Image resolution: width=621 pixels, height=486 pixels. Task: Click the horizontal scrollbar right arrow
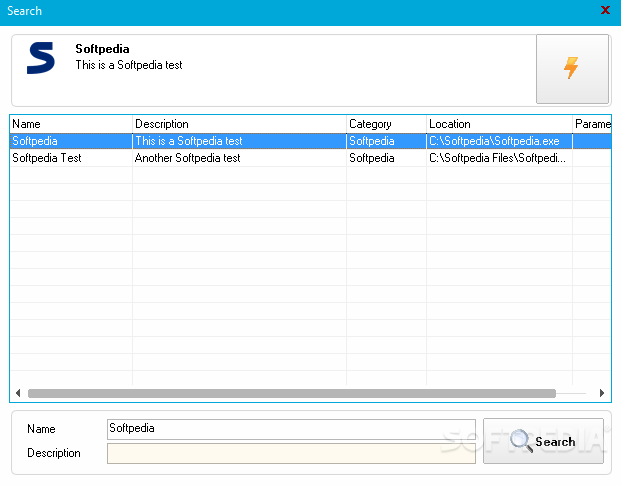click(602, 393)
